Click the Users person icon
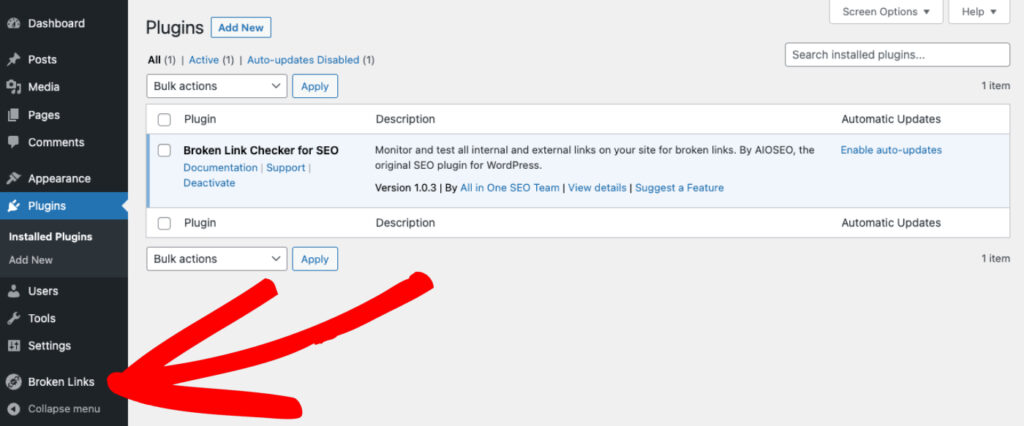The image size is (1024, 426). click(x=14, y=291)
